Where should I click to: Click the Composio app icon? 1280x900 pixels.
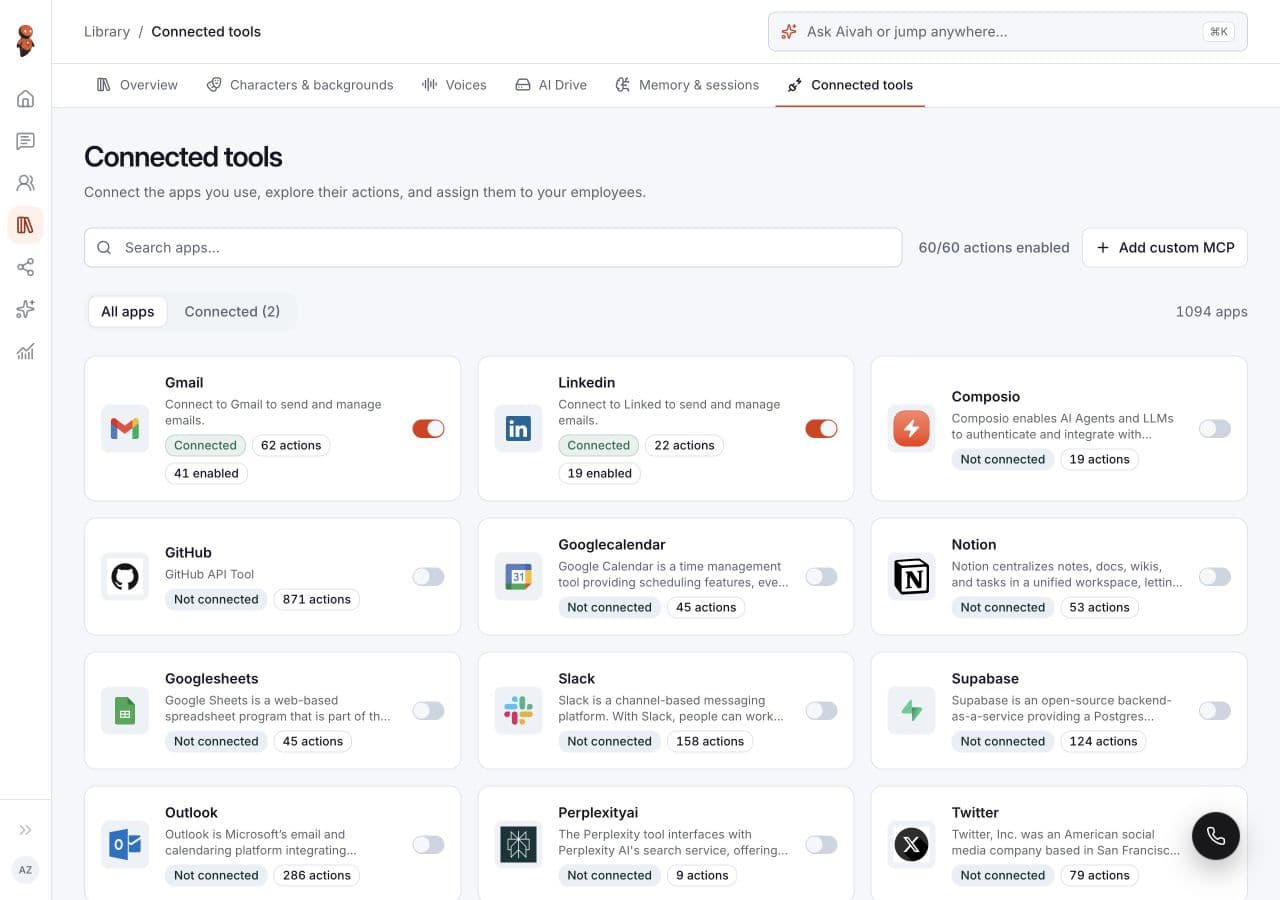tap(911, 429)
